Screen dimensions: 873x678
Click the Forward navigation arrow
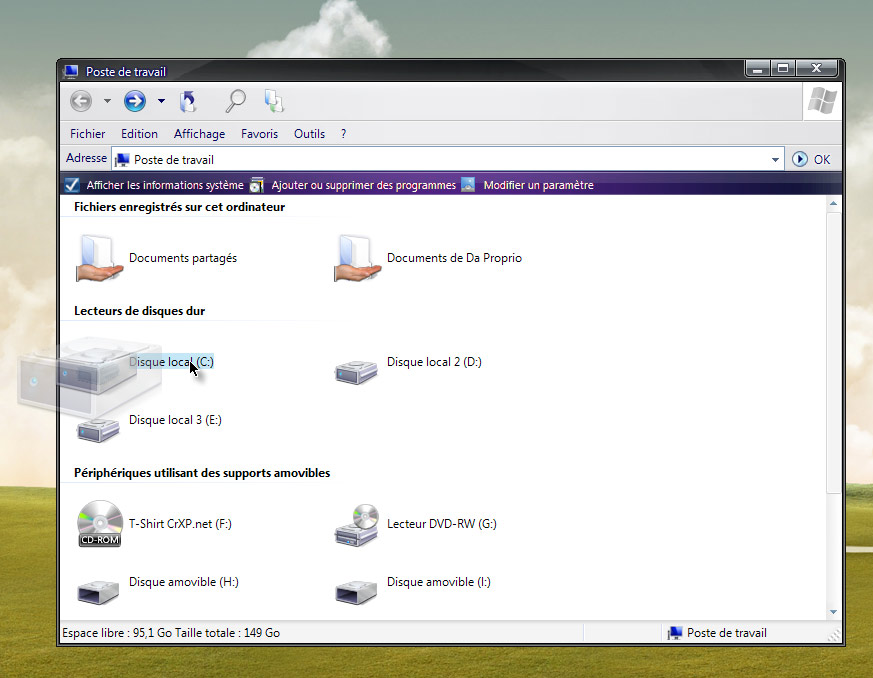(x=135, y=101)
